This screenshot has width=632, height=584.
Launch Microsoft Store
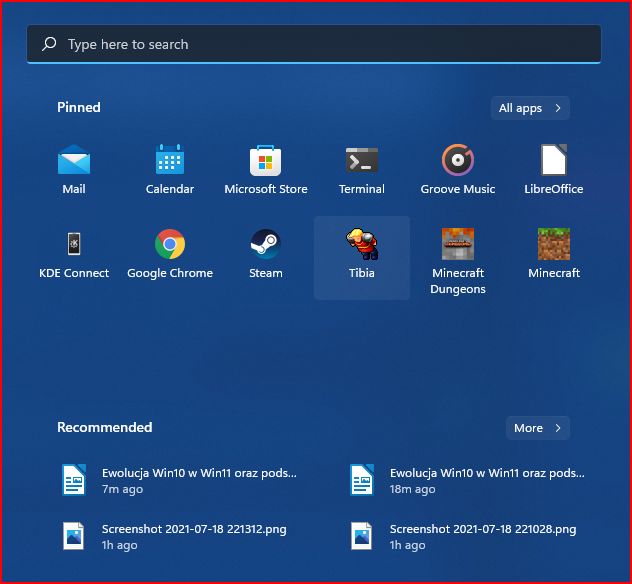tap(266, 169)
